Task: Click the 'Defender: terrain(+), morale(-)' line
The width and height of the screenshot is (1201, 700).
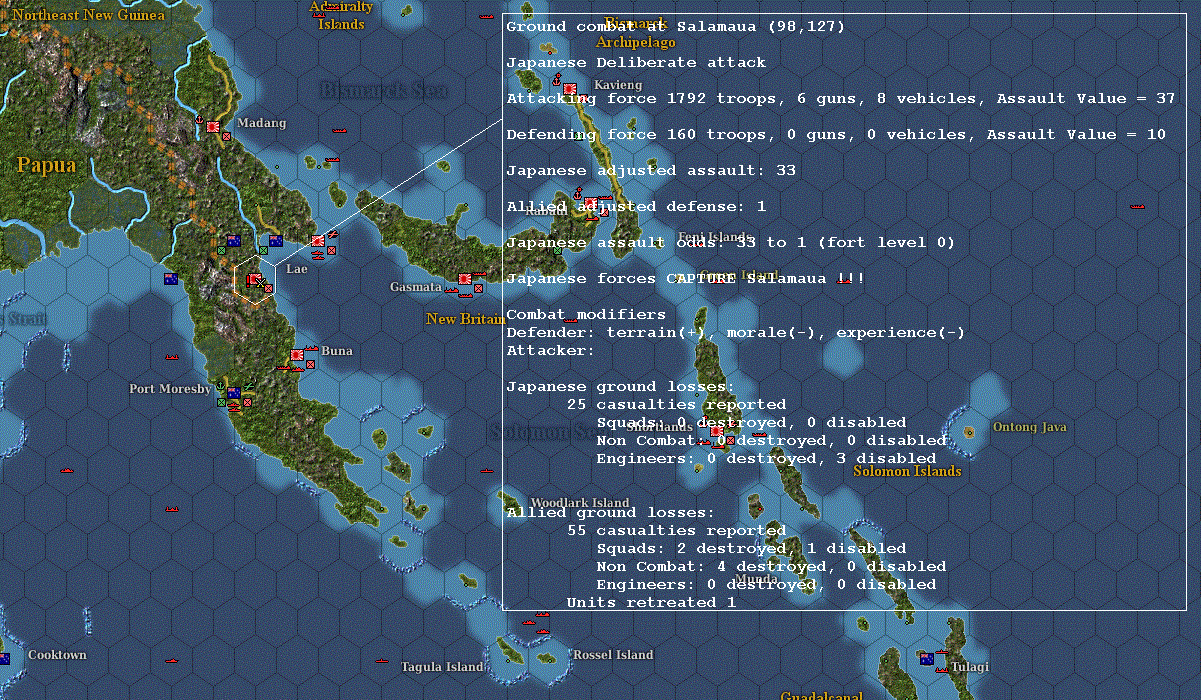Action: tap(736, 333)
